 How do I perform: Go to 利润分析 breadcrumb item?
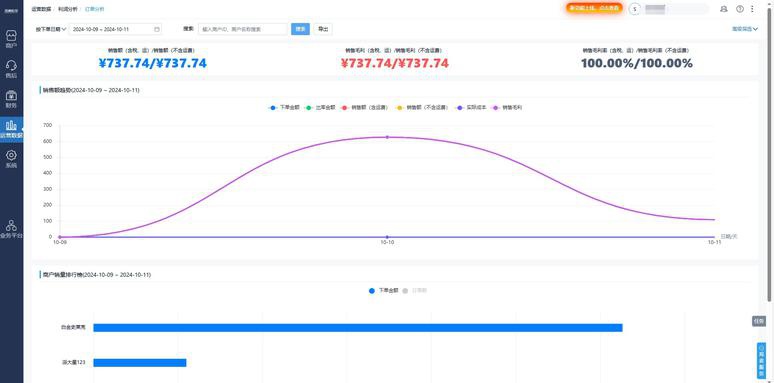point(68,9)
